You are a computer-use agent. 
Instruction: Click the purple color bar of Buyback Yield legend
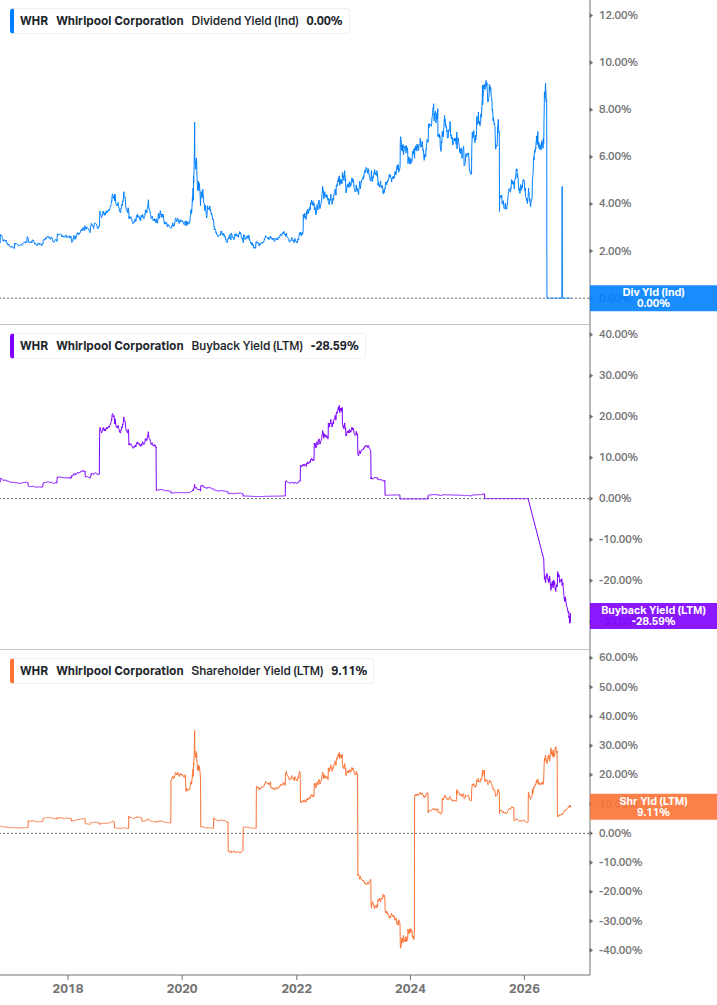pos(12,345)
